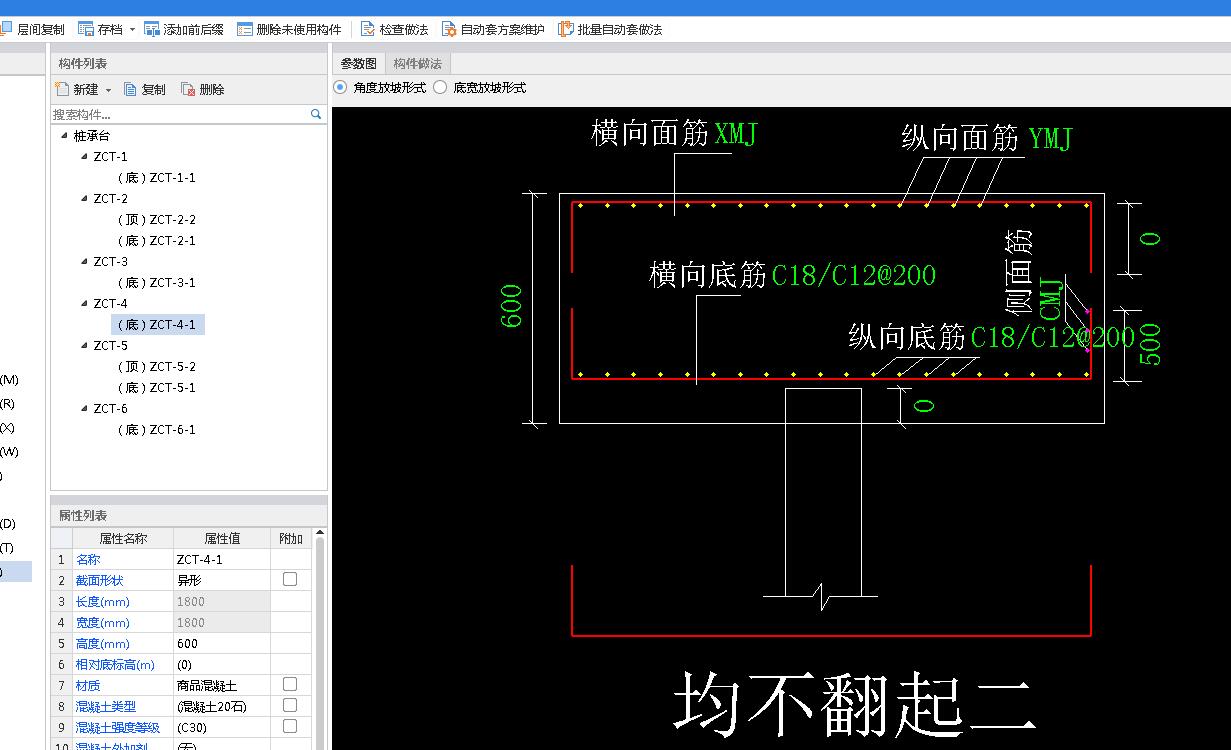Collapse the ZCT-3 tree node
The width and height of the screenshot is (1231, 750).
(85, 261)
